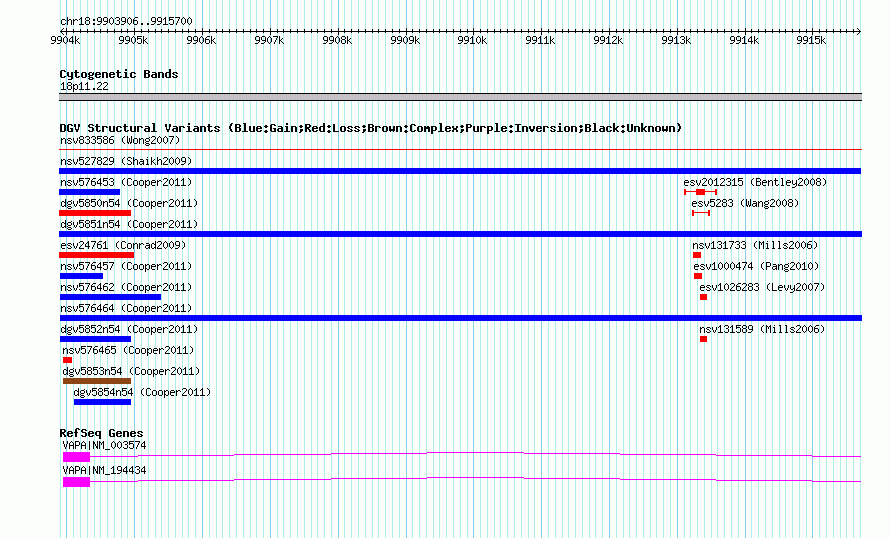Screen dimensions: 890x538
Task: Click the blue bar under nsv576462
Action: 110,297
